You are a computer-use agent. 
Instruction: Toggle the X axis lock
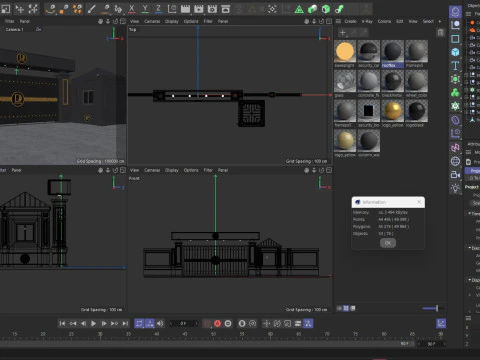pyautogui.click(x=132, y=9)
